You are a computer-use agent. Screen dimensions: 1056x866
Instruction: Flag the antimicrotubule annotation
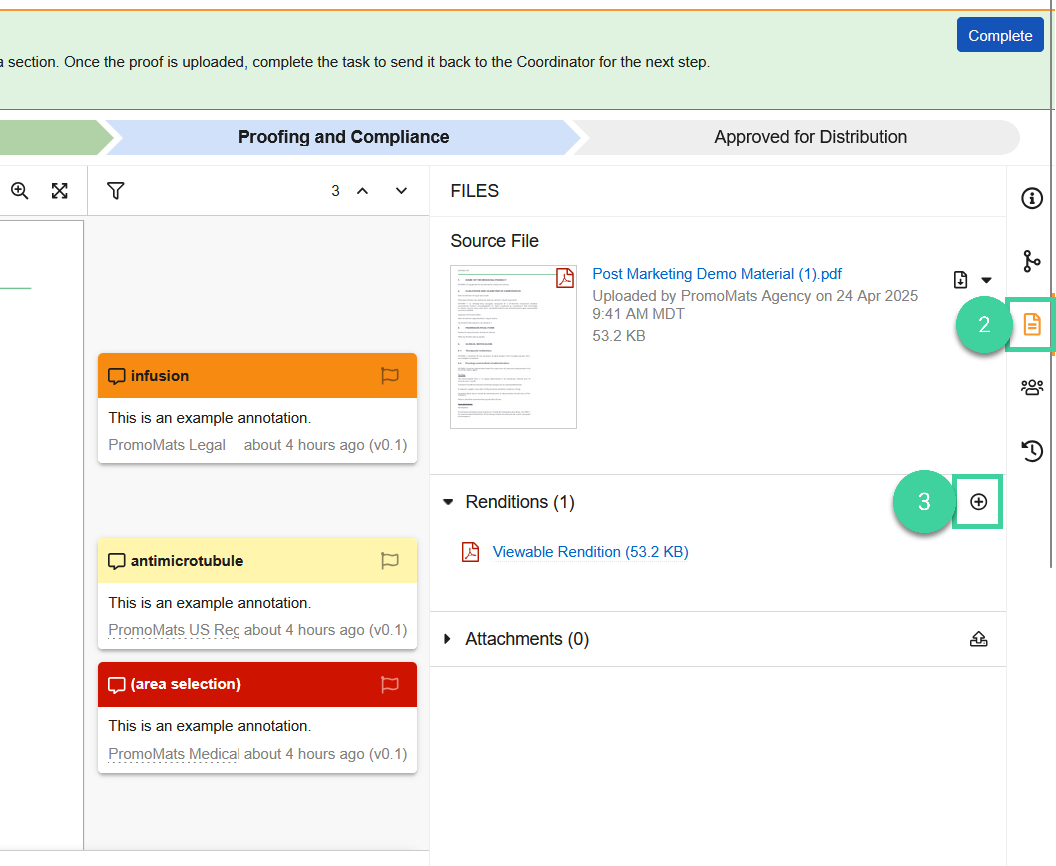tap(390, 561)
